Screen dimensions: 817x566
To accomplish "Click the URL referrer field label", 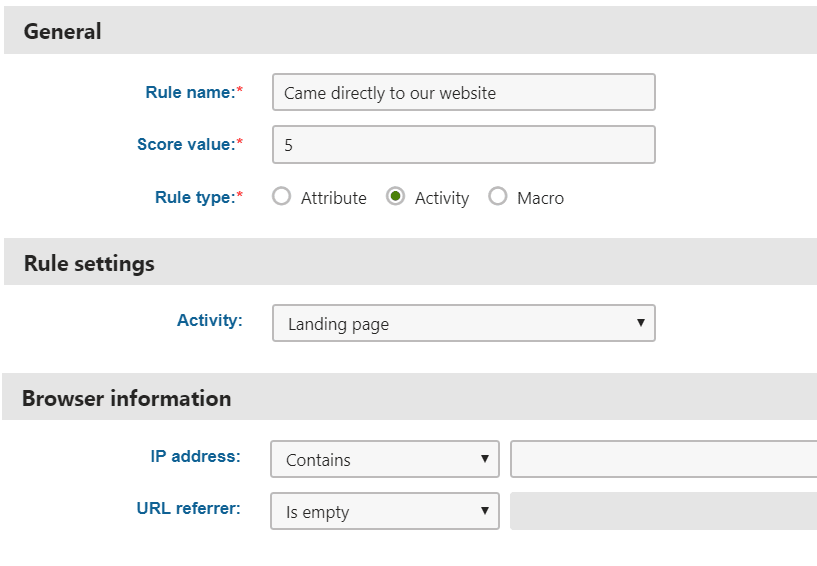I will click(189, 508).
